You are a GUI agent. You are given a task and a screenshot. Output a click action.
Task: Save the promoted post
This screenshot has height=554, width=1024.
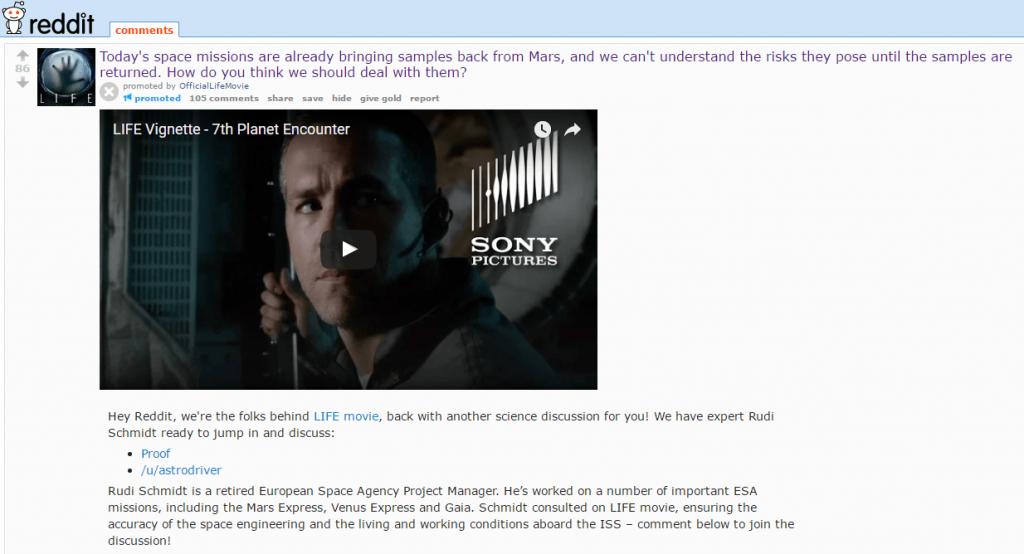313,98
